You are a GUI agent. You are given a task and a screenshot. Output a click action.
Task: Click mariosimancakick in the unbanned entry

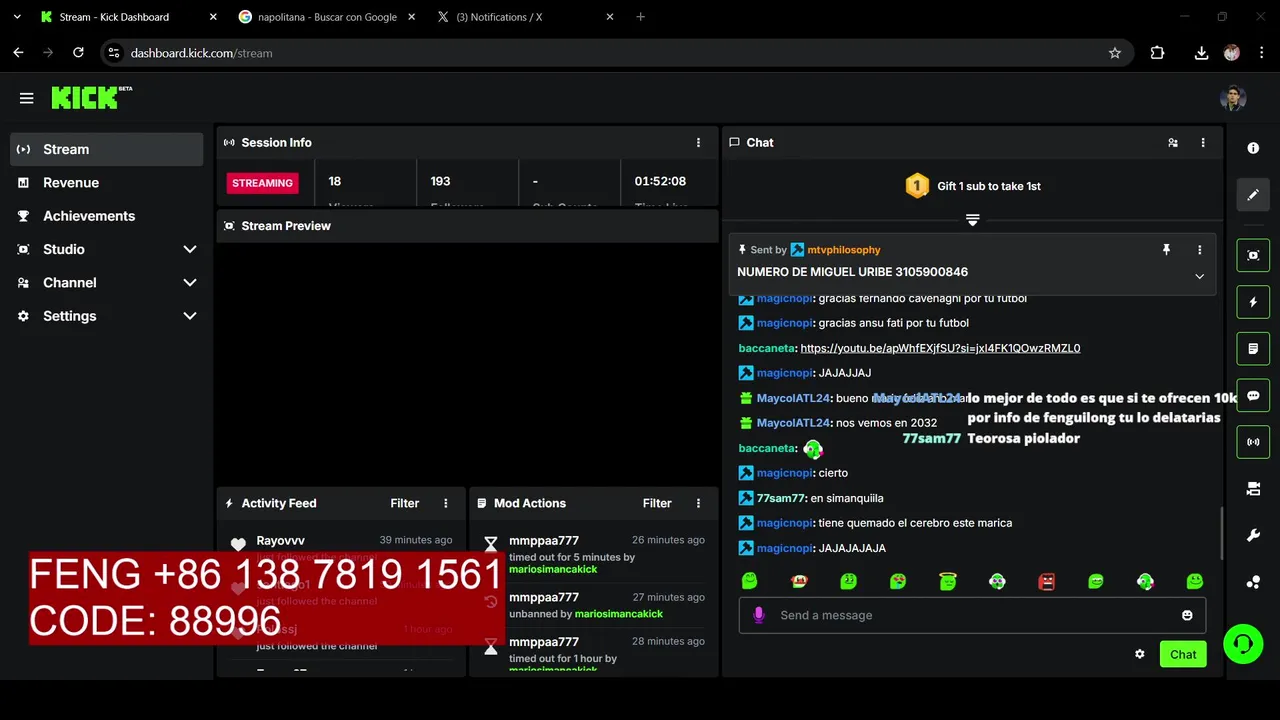click(x=618, y=614)
